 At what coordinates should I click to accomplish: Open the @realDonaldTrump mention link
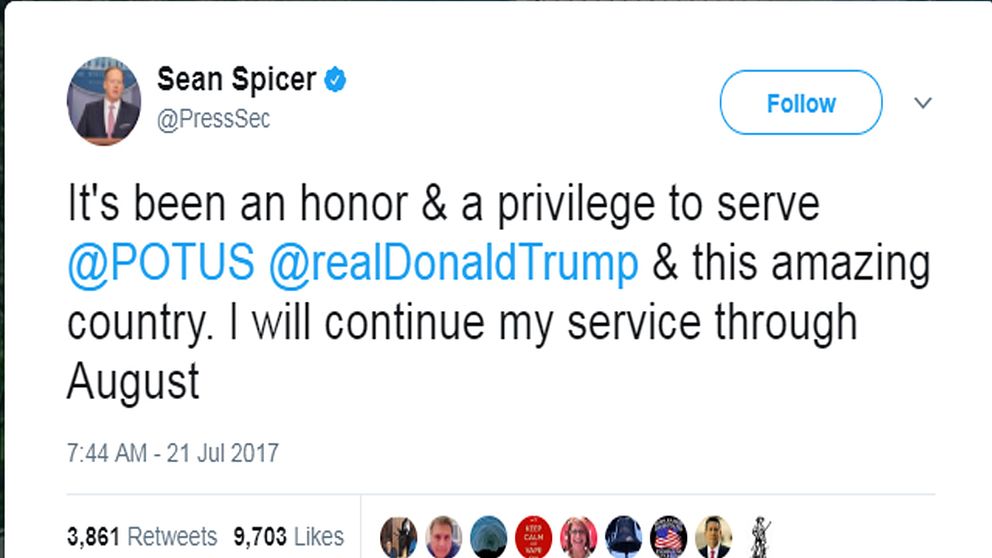tap(453, 264)
